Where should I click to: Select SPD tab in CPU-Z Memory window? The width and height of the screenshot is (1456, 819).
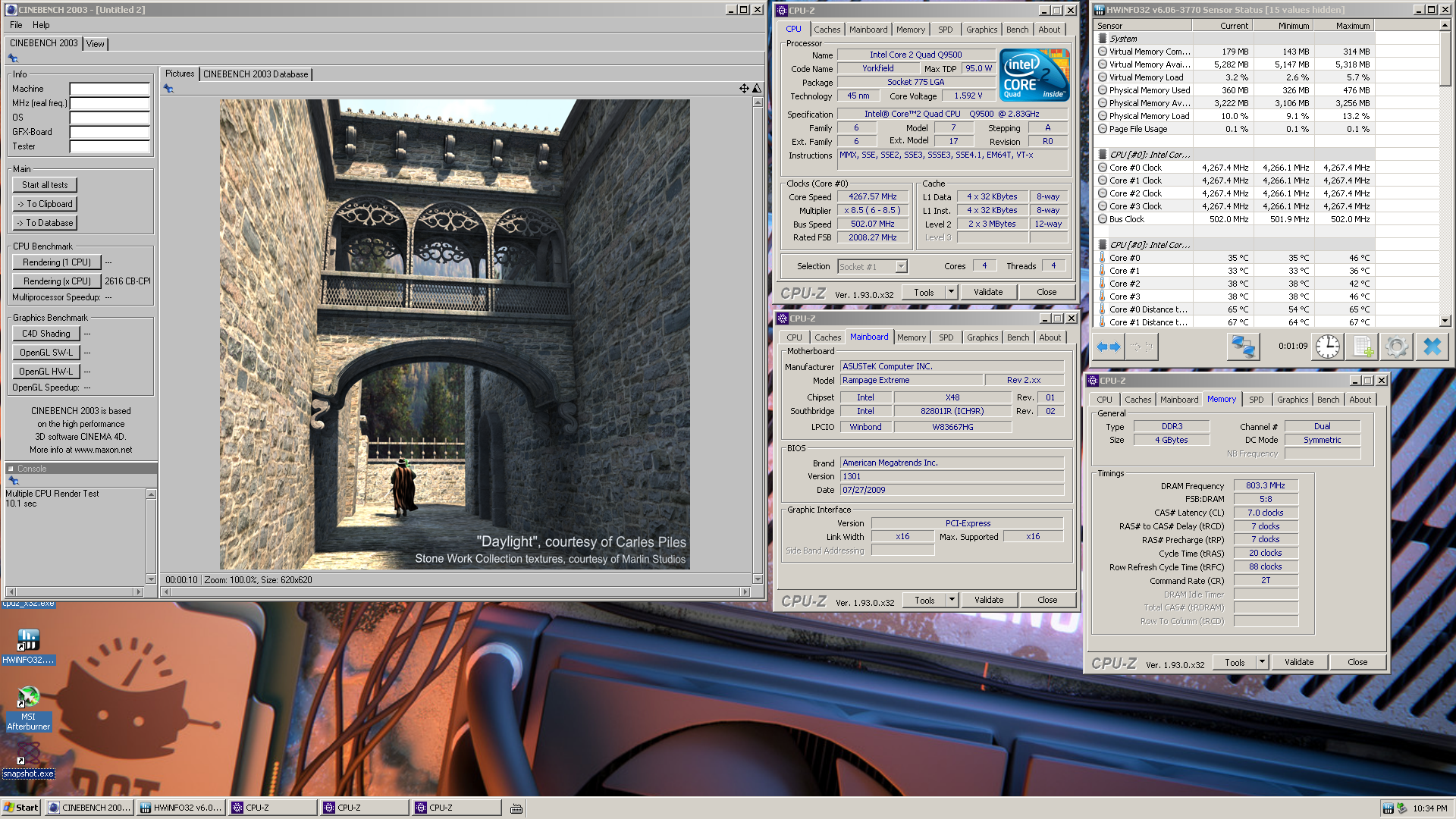tap(1257, 400)
